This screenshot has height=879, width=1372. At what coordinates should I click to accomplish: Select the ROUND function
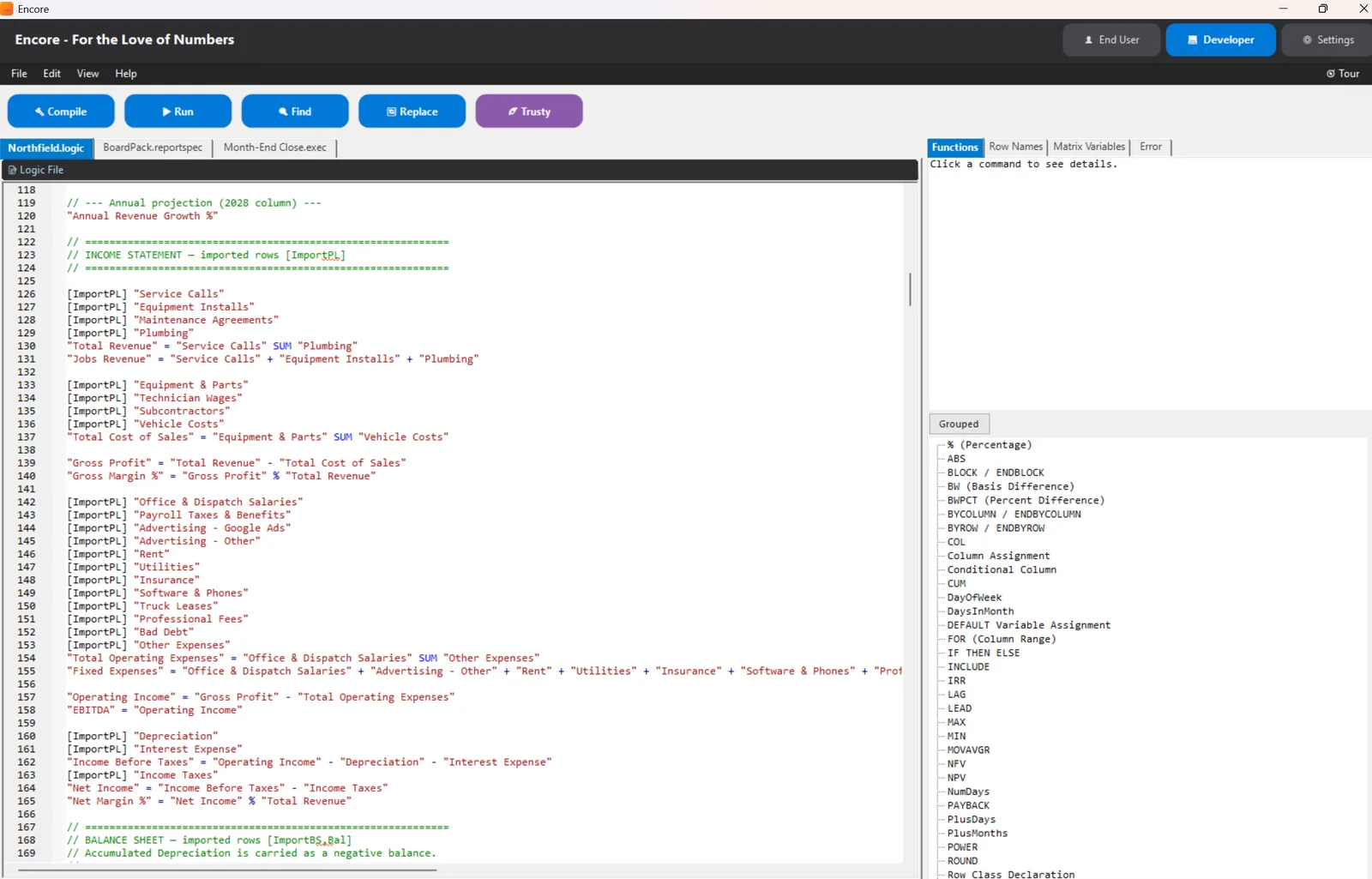click(x=962, y=861)
